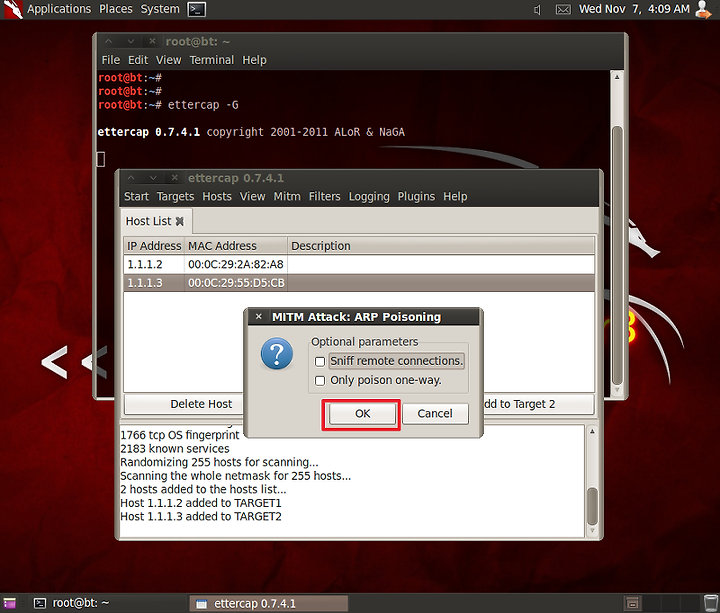720x613 pixels.
Task: Open the Logging menu
Action: (x=369, y=197)
